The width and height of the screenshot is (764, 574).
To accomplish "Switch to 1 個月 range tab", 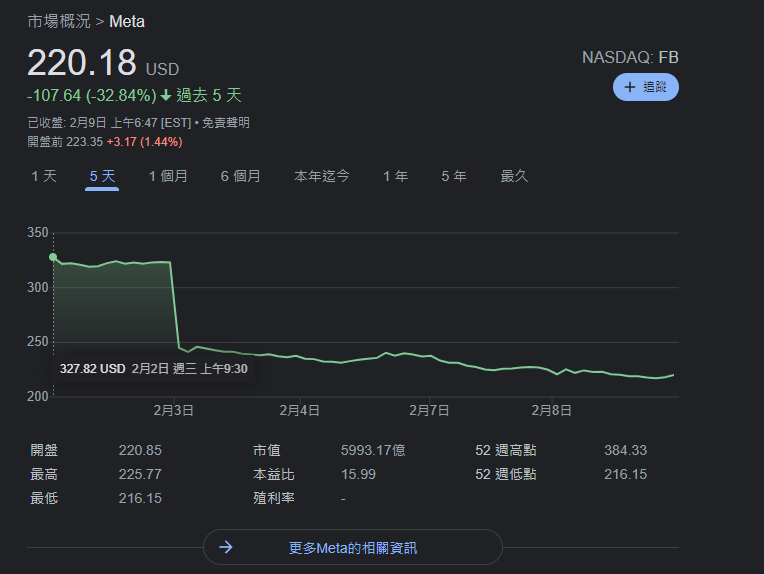I will click(168, 176).
